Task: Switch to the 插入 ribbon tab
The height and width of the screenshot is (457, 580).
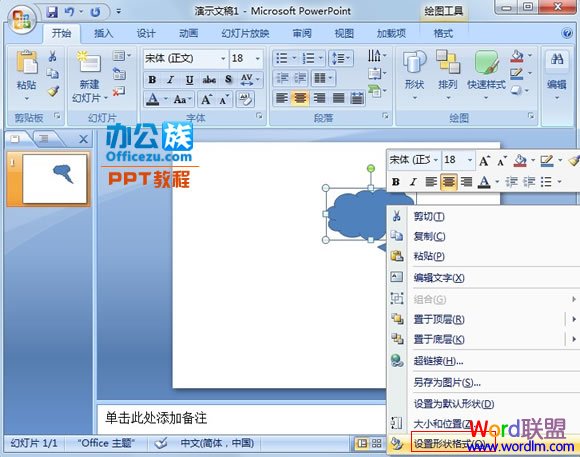Action: pos(103,33)
